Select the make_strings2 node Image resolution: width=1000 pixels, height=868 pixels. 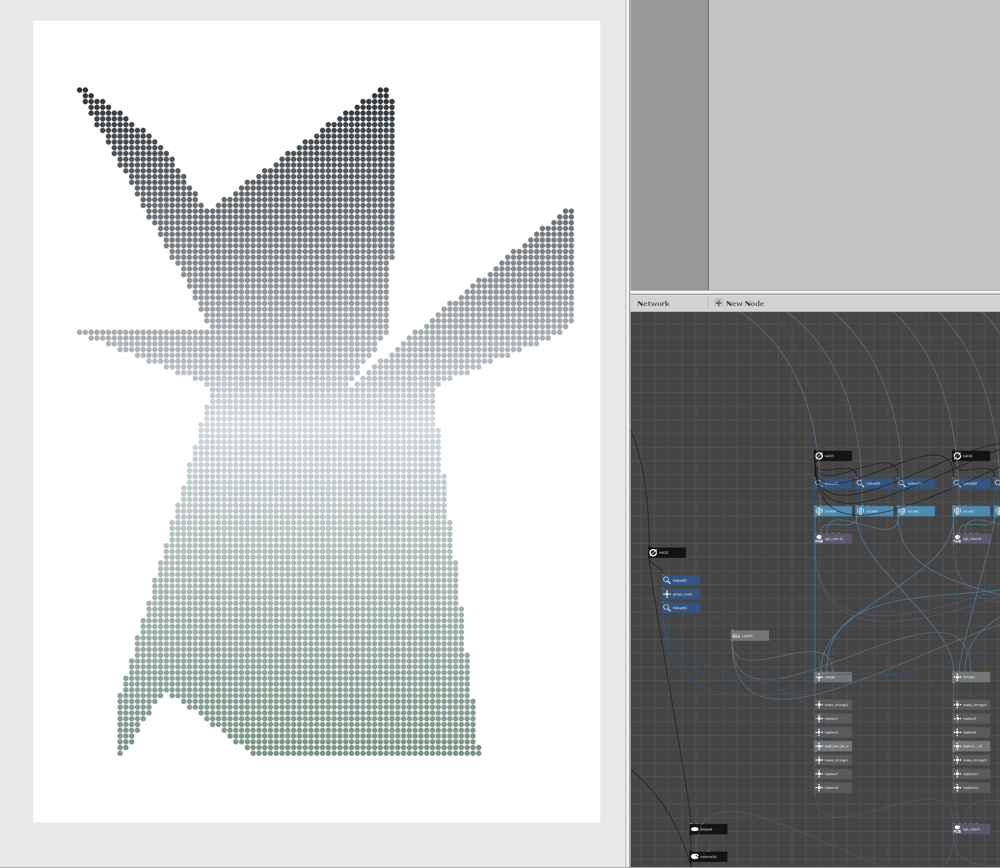click(x=833, y=705)
